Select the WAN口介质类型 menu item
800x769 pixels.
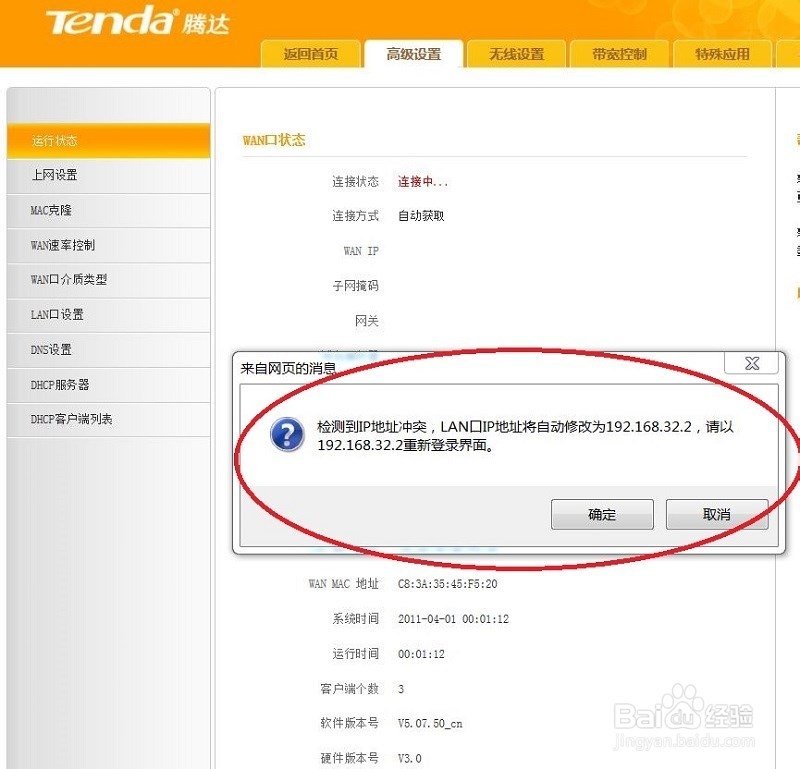[x=109, y=280]
